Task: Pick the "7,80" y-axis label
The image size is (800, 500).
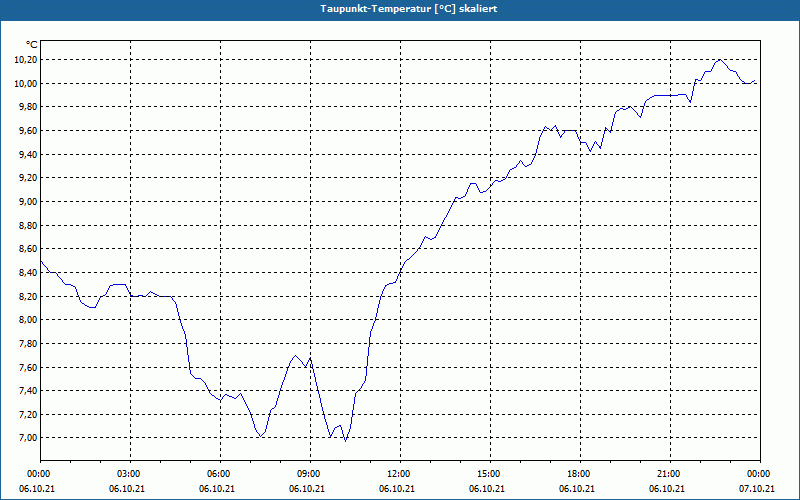Action: point(28,343)
